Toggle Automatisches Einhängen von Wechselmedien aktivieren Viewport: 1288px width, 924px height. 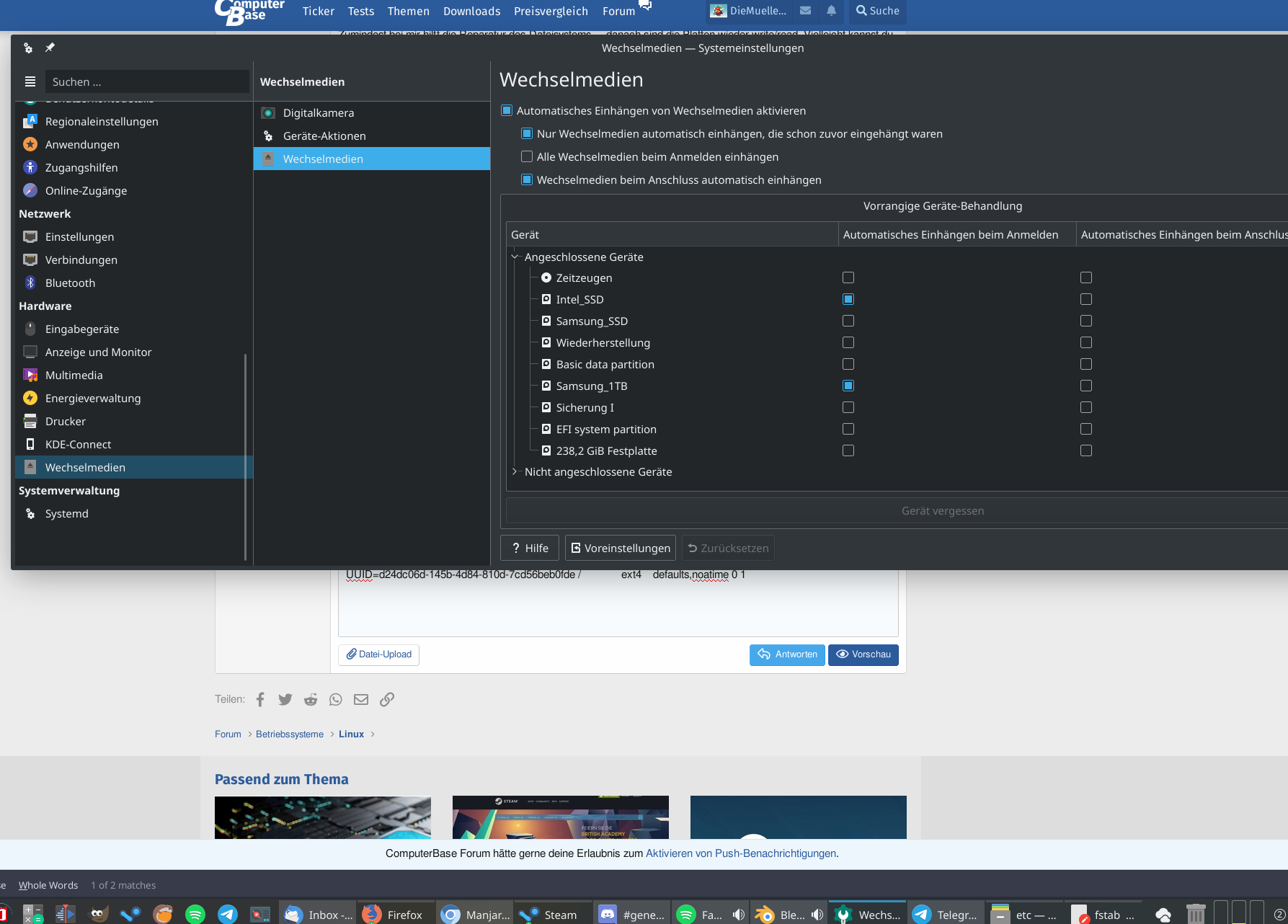(507, 110)
